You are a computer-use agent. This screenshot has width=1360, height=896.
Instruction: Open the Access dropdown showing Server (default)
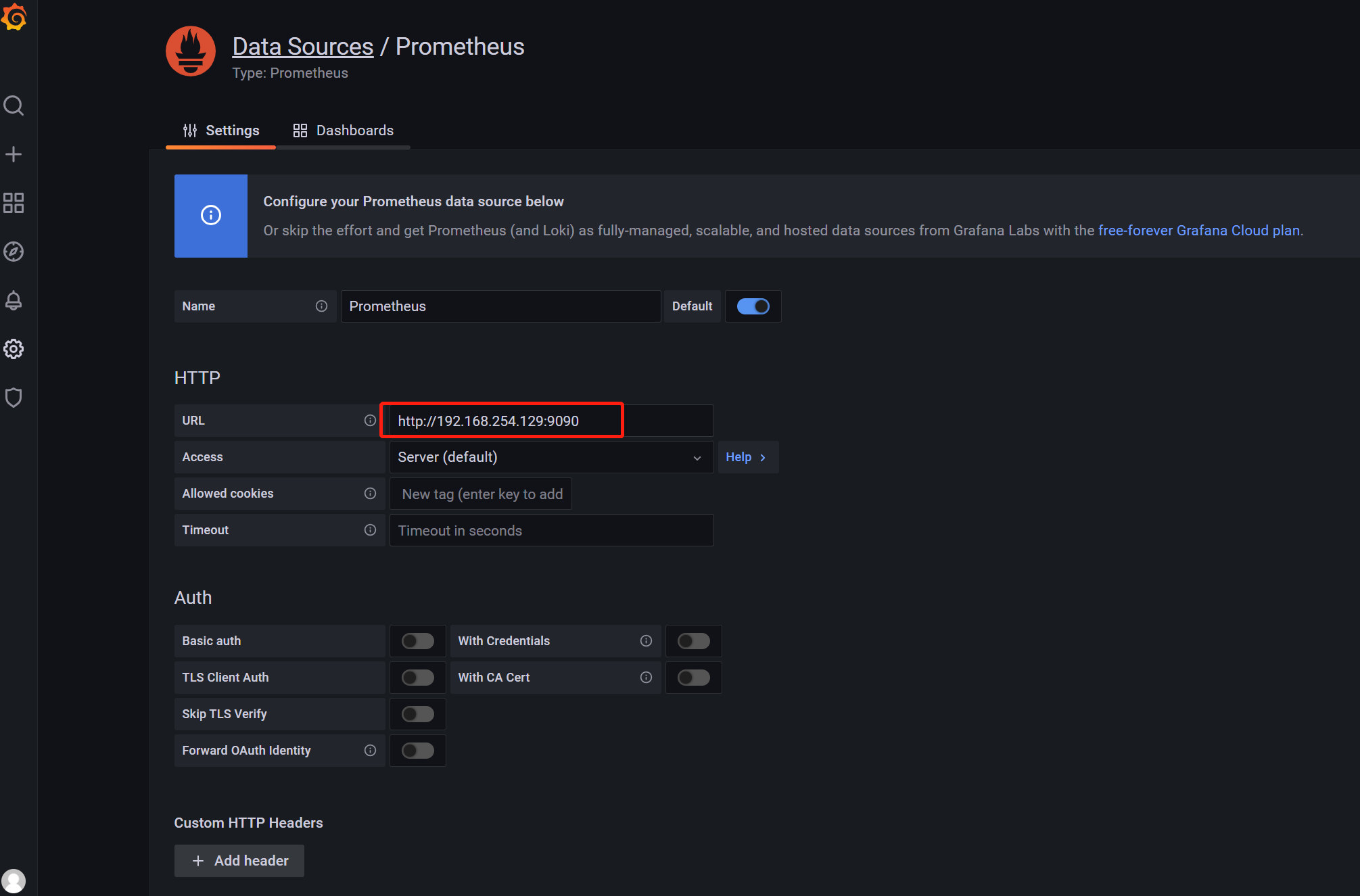point(550,457)
